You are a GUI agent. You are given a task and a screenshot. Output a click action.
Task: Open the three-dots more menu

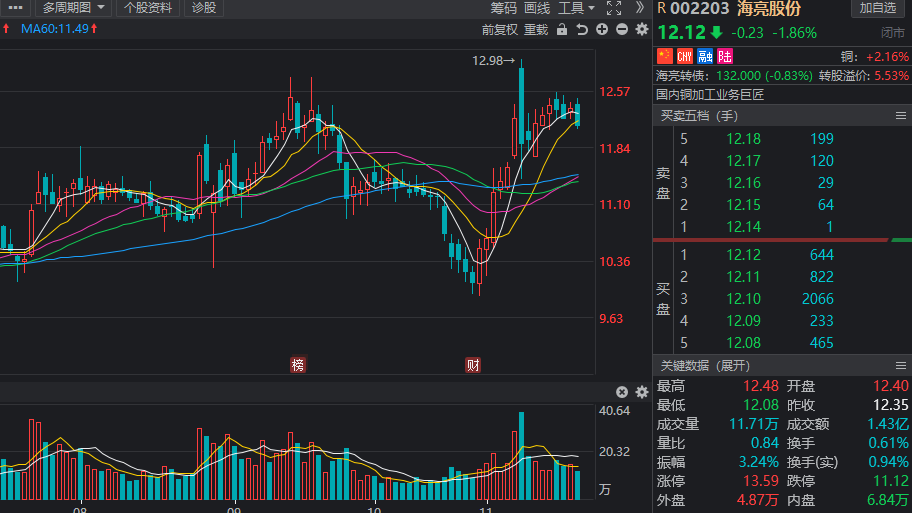coord(15,8)
